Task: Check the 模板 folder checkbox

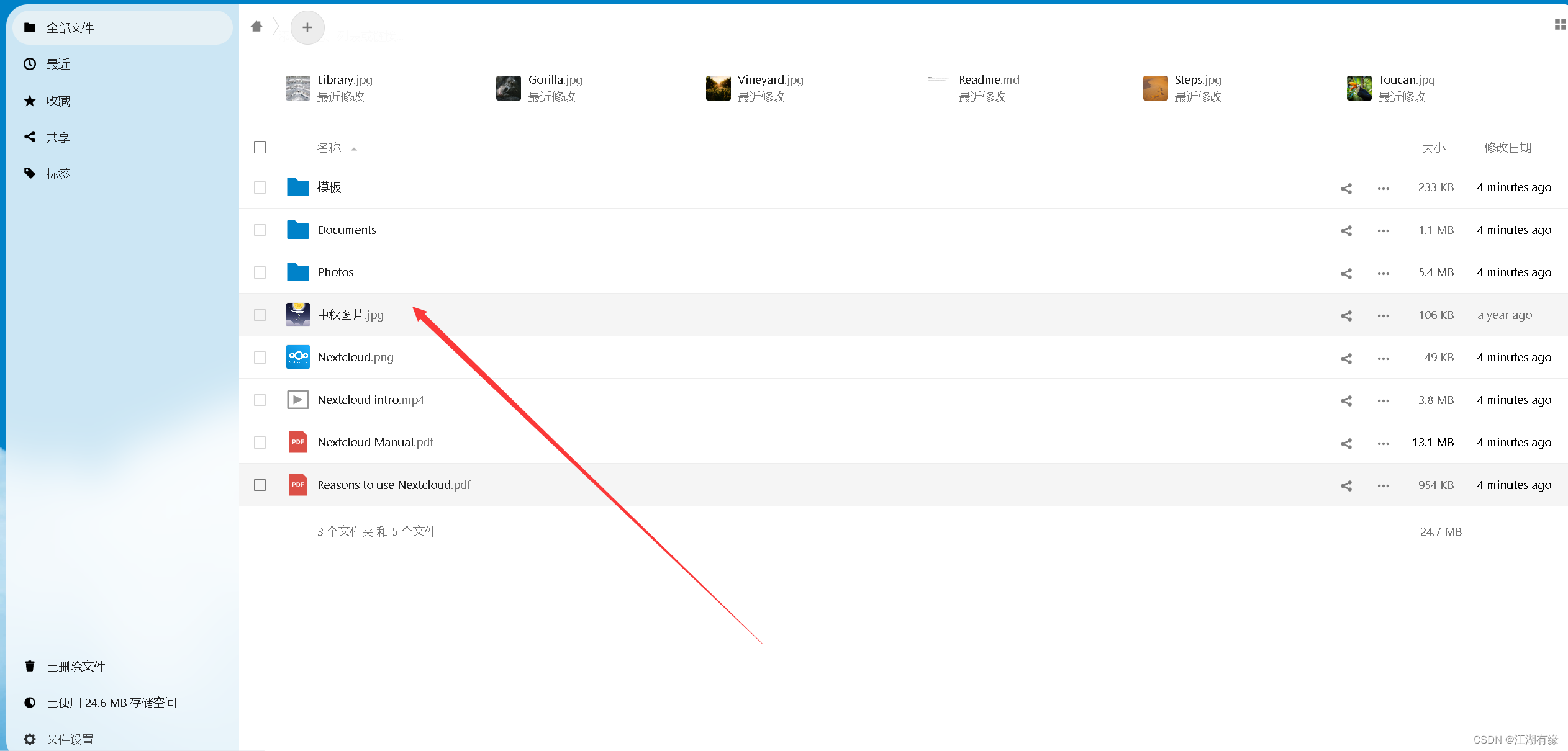Action: [260, 187]
